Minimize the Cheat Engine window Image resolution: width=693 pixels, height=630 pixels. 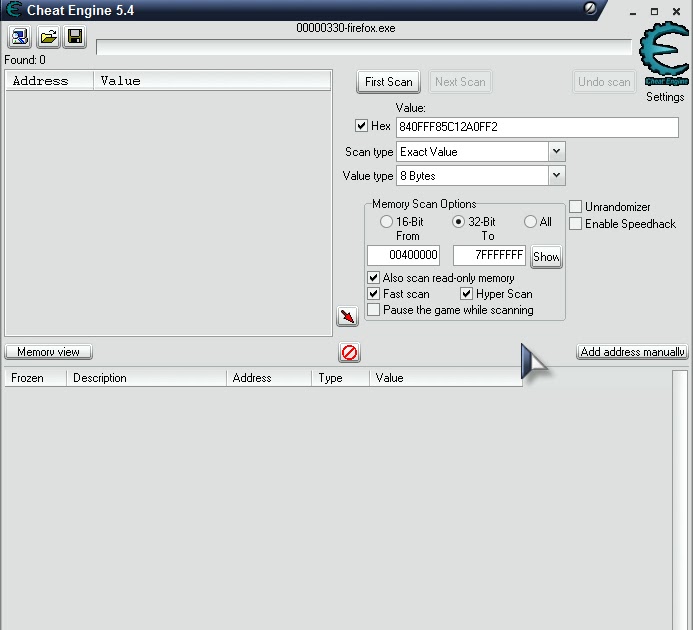click(633, 12)
